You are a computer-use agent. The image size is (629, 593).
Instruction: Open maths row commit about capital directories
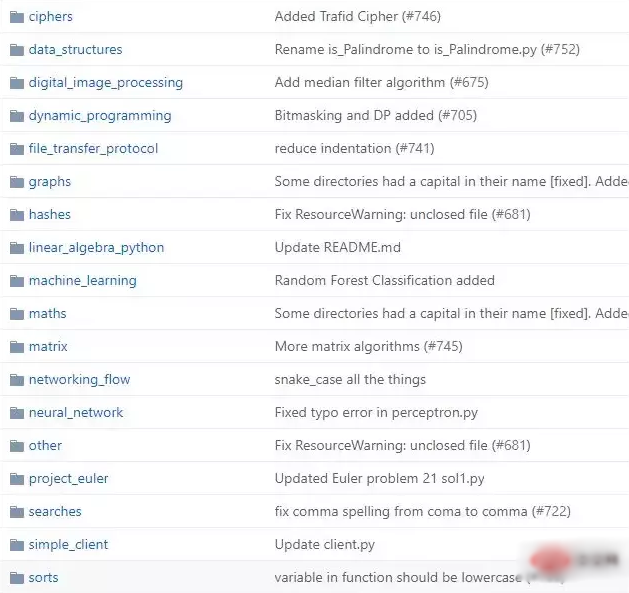[x=452, y=313]
